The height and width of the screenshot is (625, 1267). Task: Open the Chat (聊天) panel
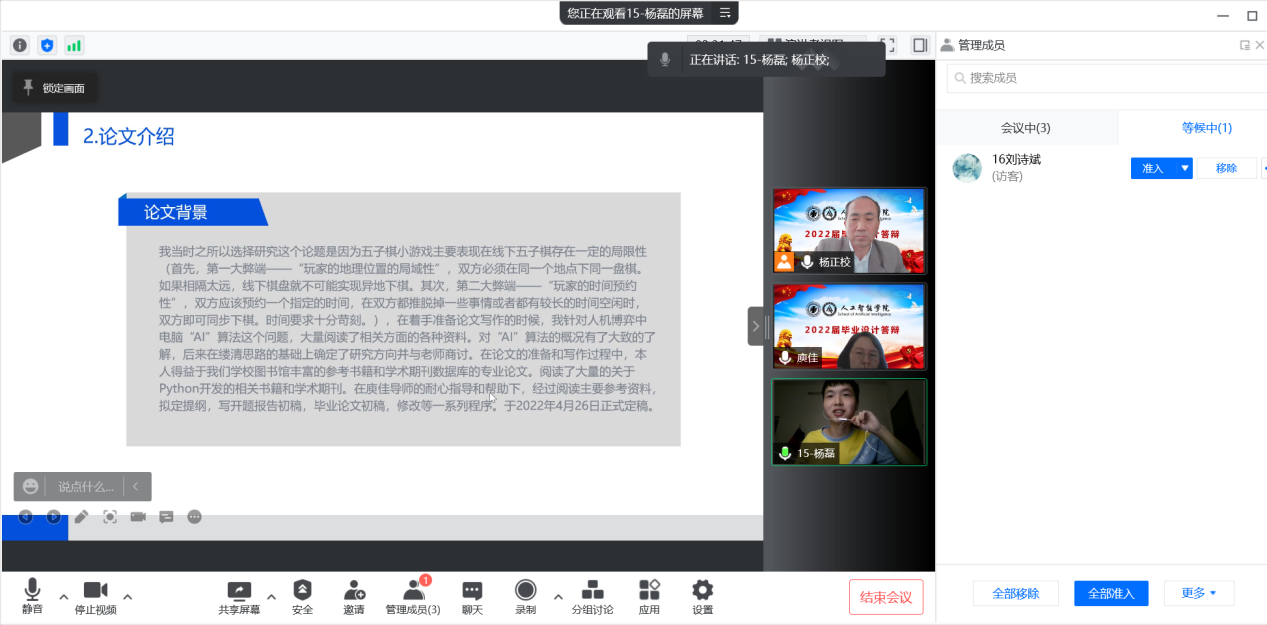coord(472,591)
